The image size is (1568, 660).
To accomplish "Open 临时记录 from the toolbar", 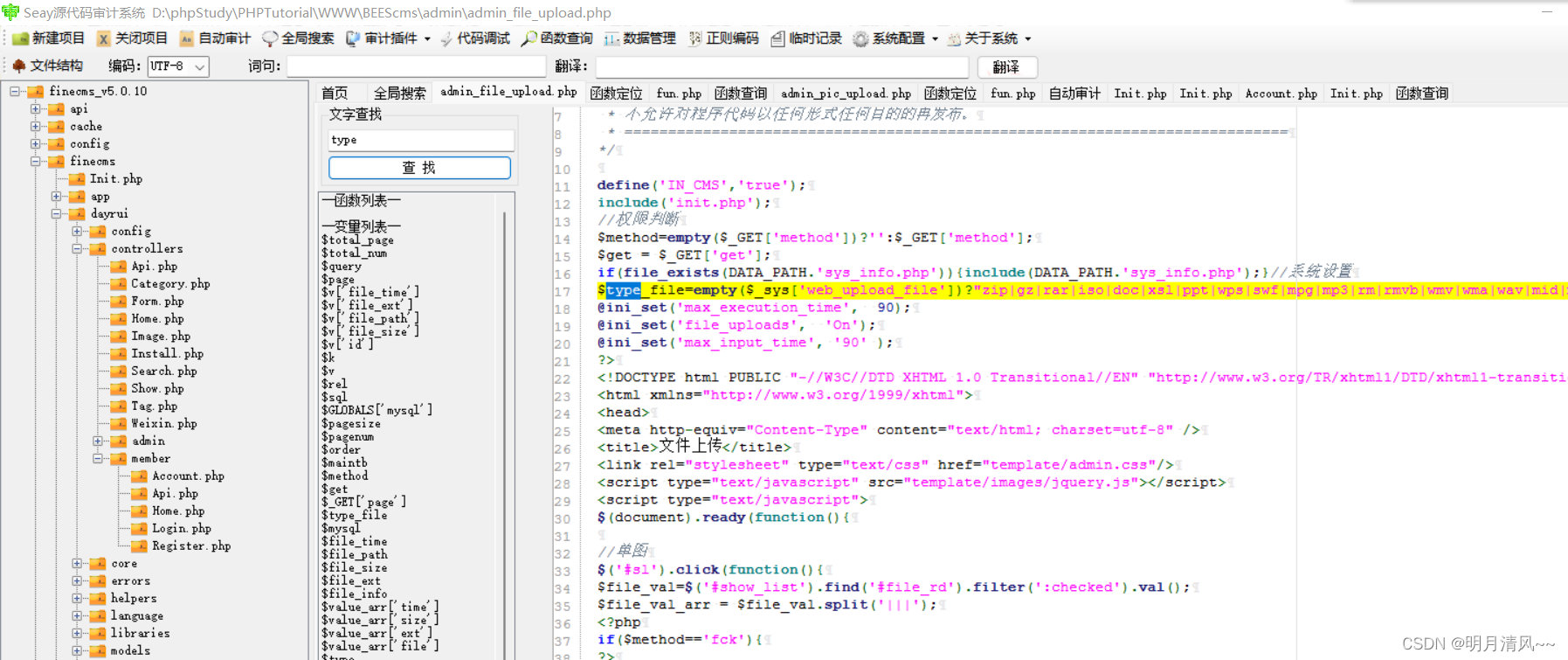I will click(806, 38).
